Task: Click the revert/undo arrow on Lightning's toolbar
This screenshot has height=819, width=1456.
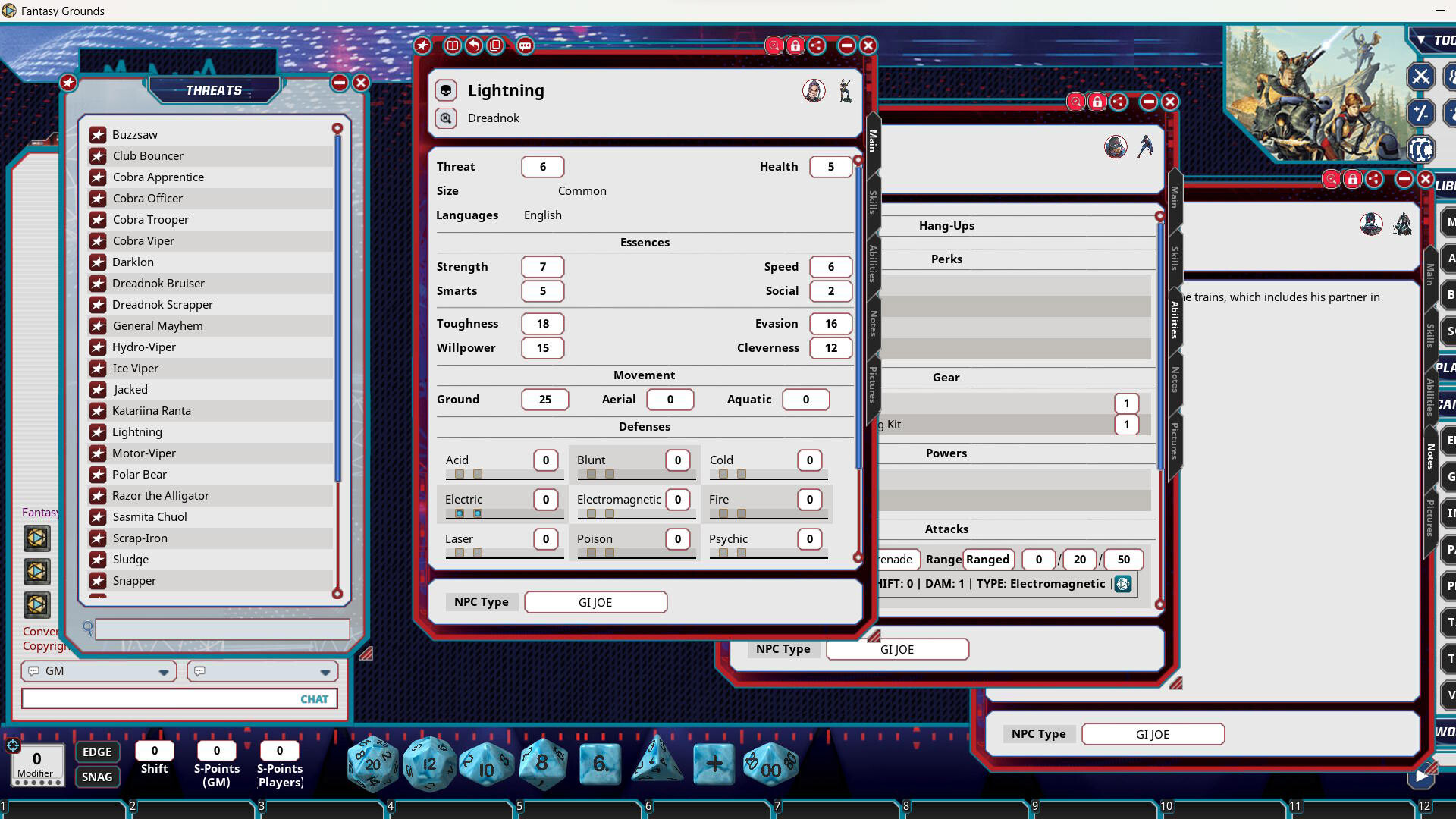Action: pos(474,45)
